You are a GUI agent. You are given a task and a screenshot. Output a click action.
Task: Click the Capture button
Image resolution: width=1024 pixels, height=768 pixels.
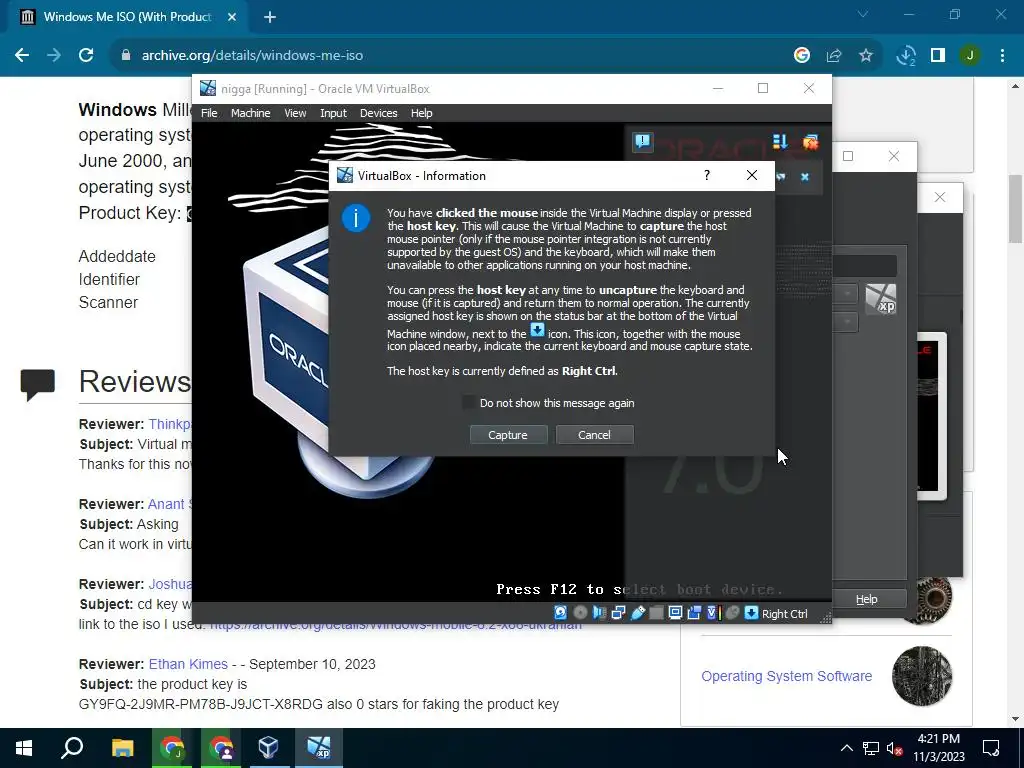pyautogui.click(x=508, y=435)
